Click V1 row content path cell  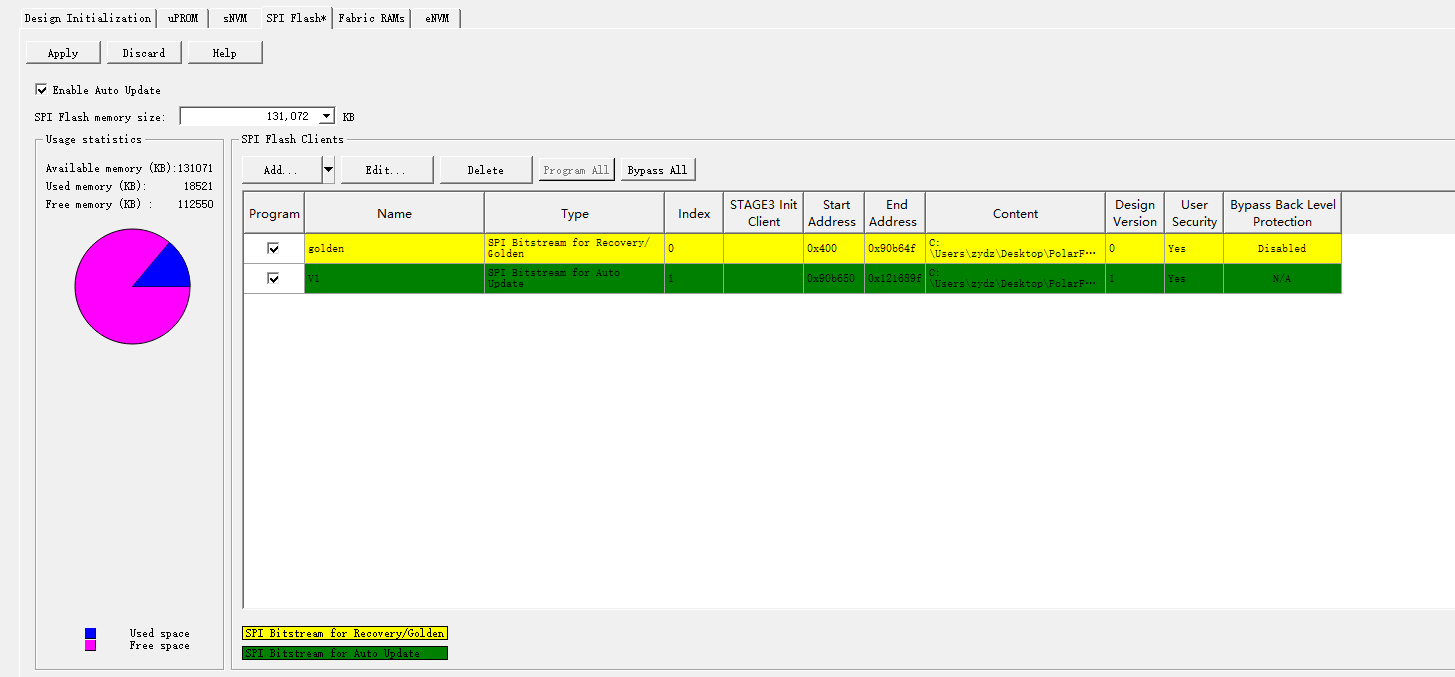coord(1015,278)
